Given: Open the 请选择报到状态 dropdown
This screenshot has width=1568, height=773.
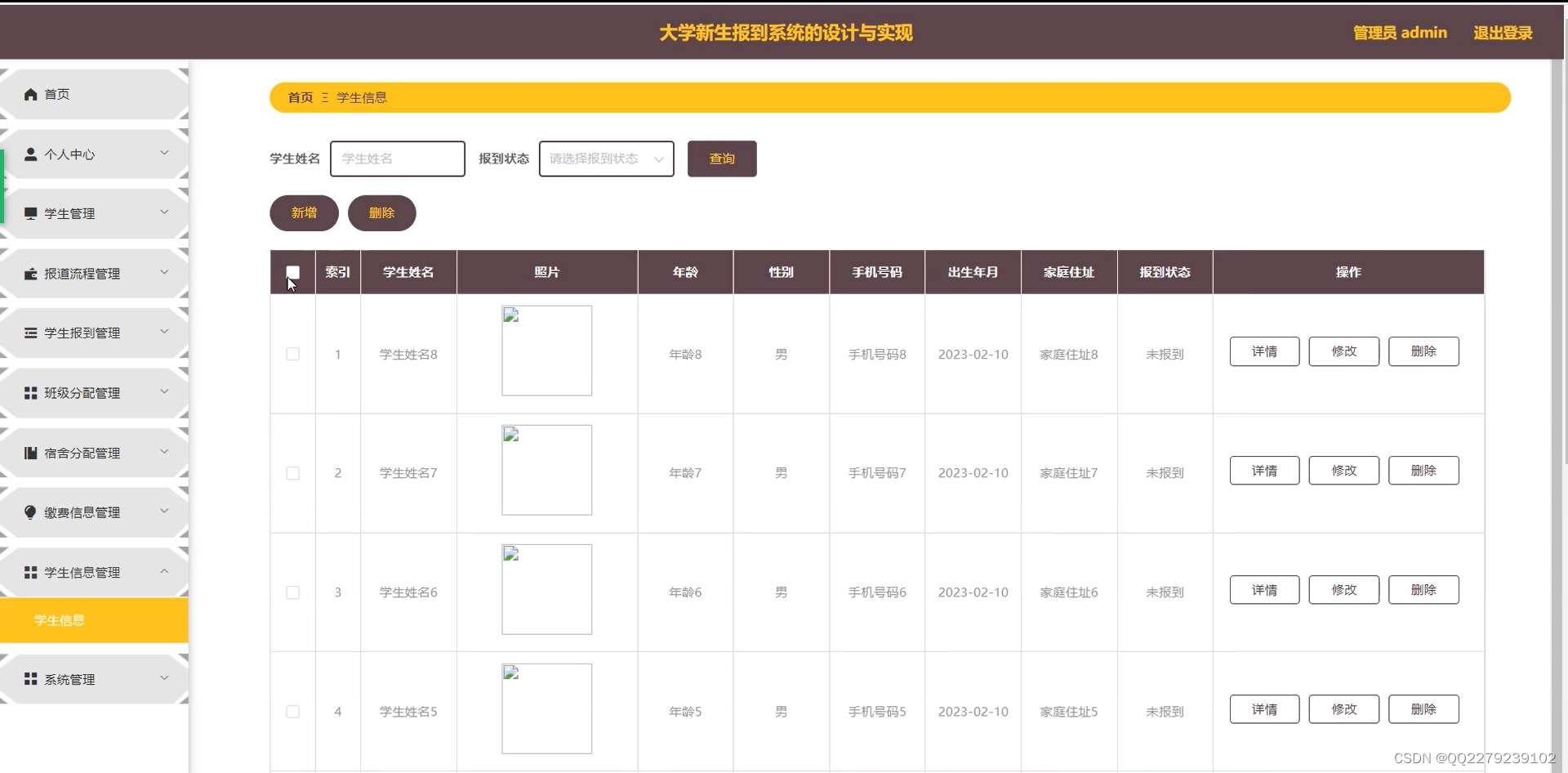Looking at the screenshot, I should pyautogui.click(x=605, y=159).
